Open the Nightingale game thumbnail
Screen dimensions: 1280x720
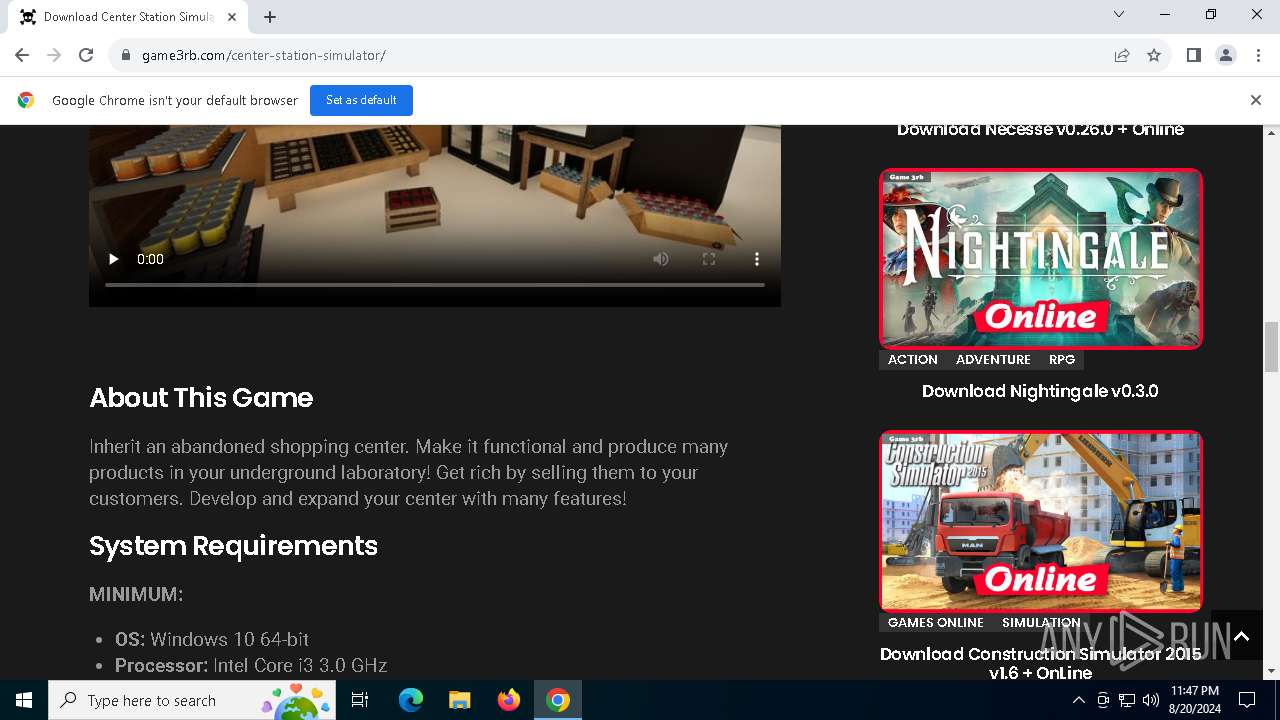coord(1041,258)
